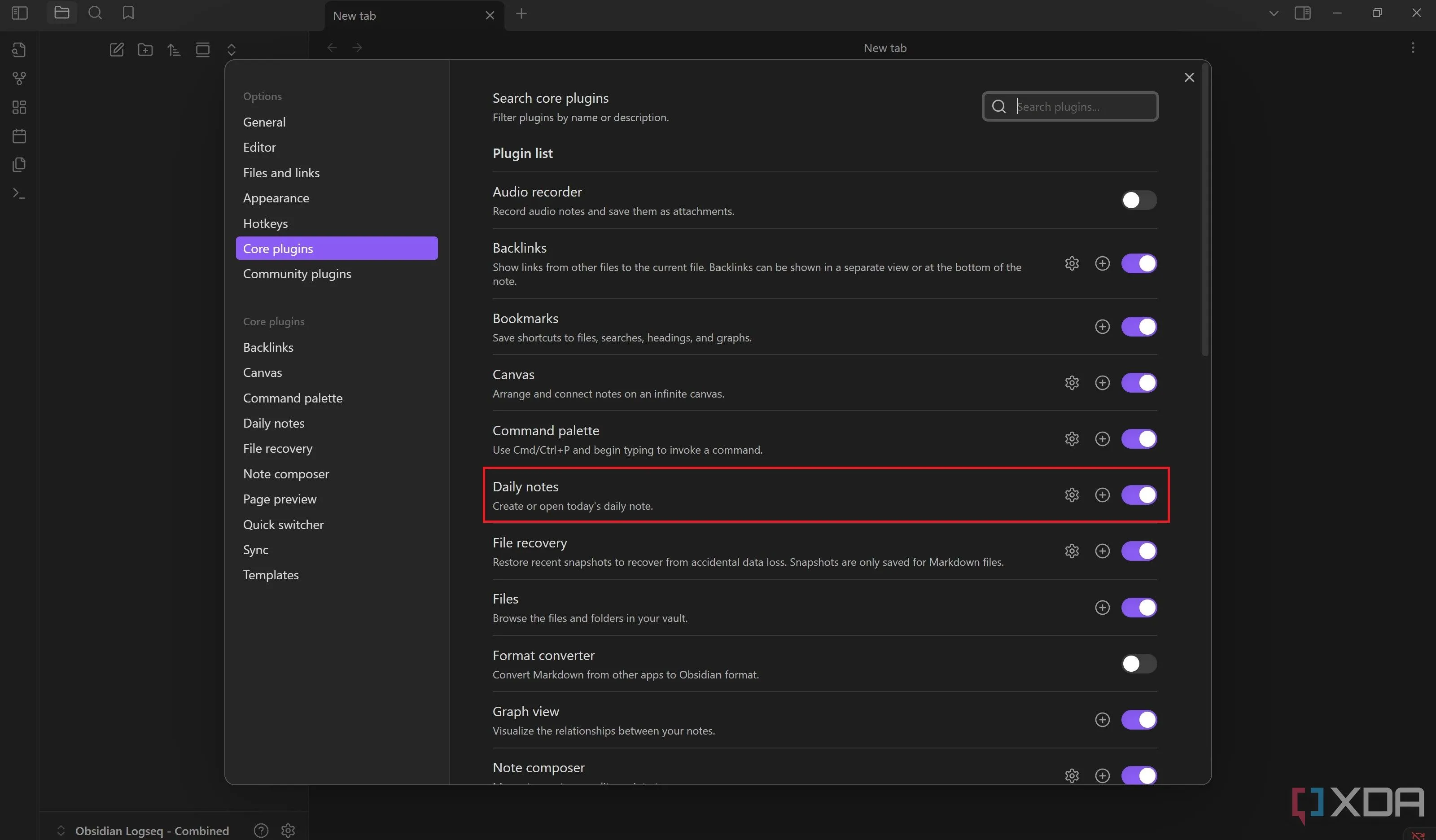Click auto-reveal current file icon
This screenshot has width=1436, height=840.
(203, 49)
